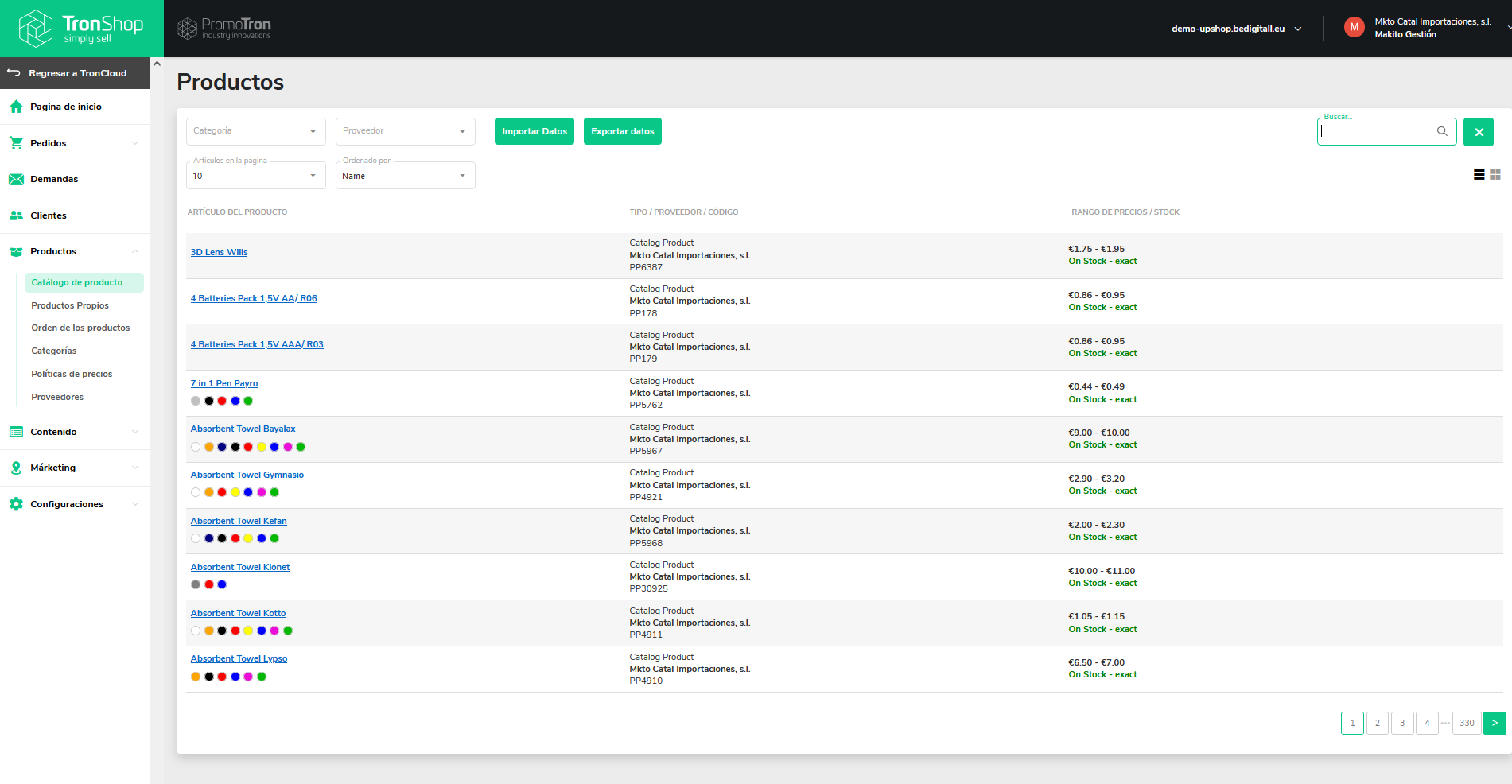This screenshot has height=784, width=1512.
Task: Select gray swatch of Absorbent Towel Klonet
Action: pos(196,584)
